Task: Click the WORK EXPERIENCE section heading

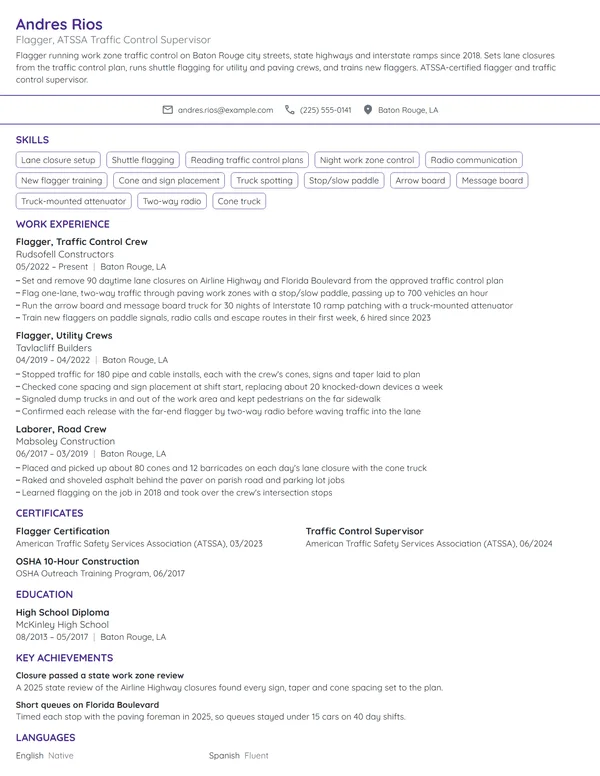Action: pyautogui.click(x=62, y=224)
